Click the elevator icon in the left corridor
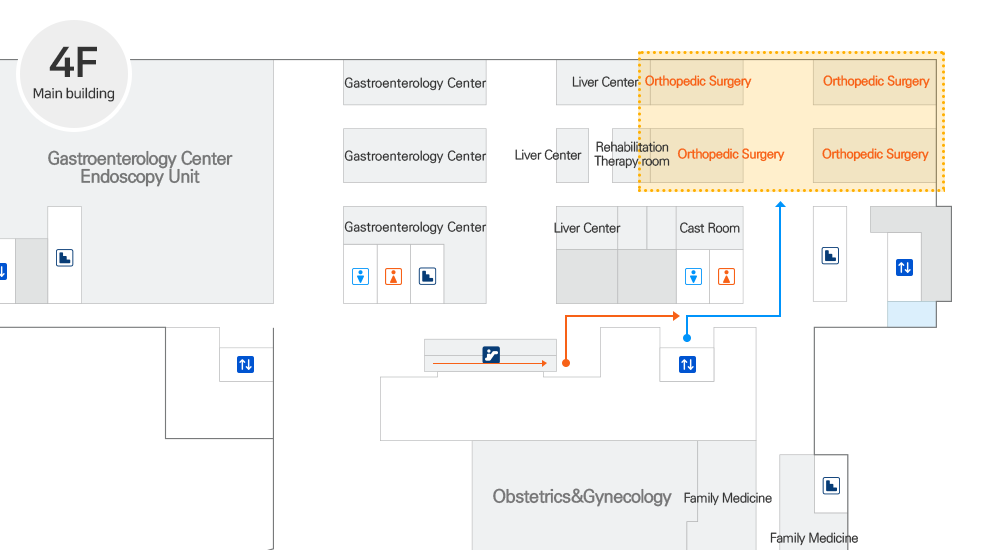Image resolution: width=992 pixels, height=550 pixels. pos(245,365)
